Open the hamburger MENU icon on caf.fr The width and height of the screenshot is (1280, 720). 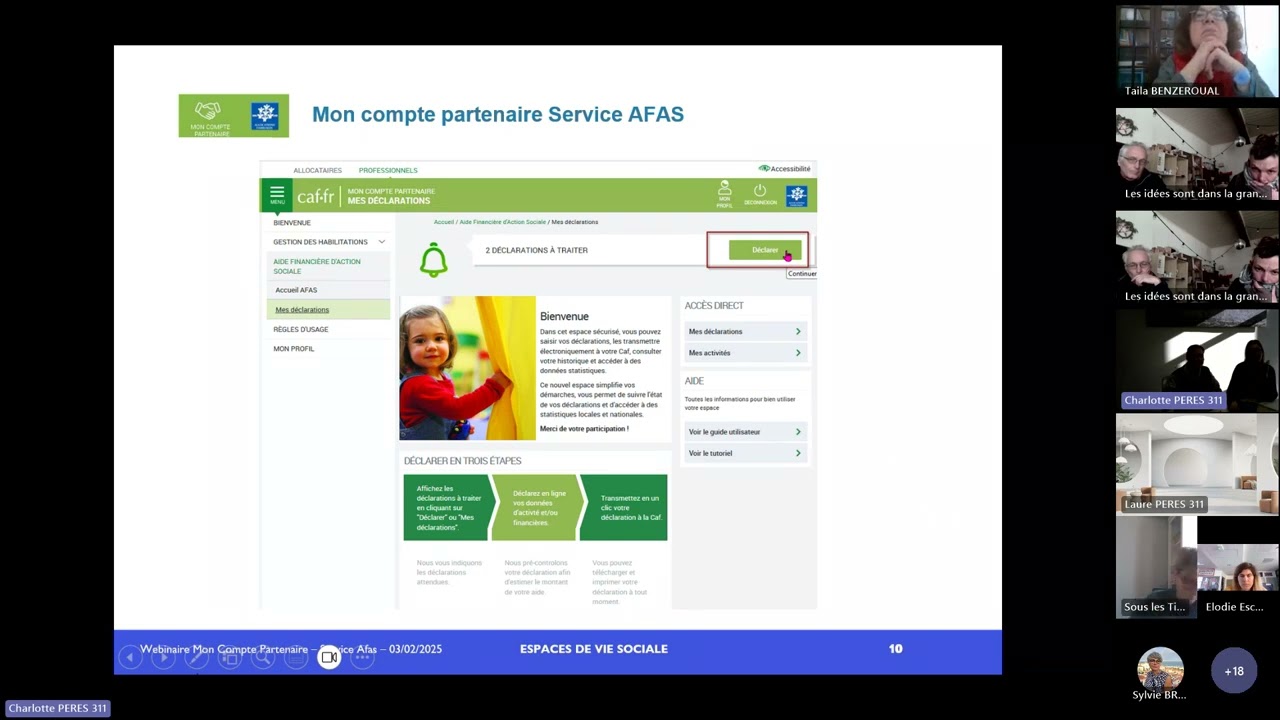(277, 195)
